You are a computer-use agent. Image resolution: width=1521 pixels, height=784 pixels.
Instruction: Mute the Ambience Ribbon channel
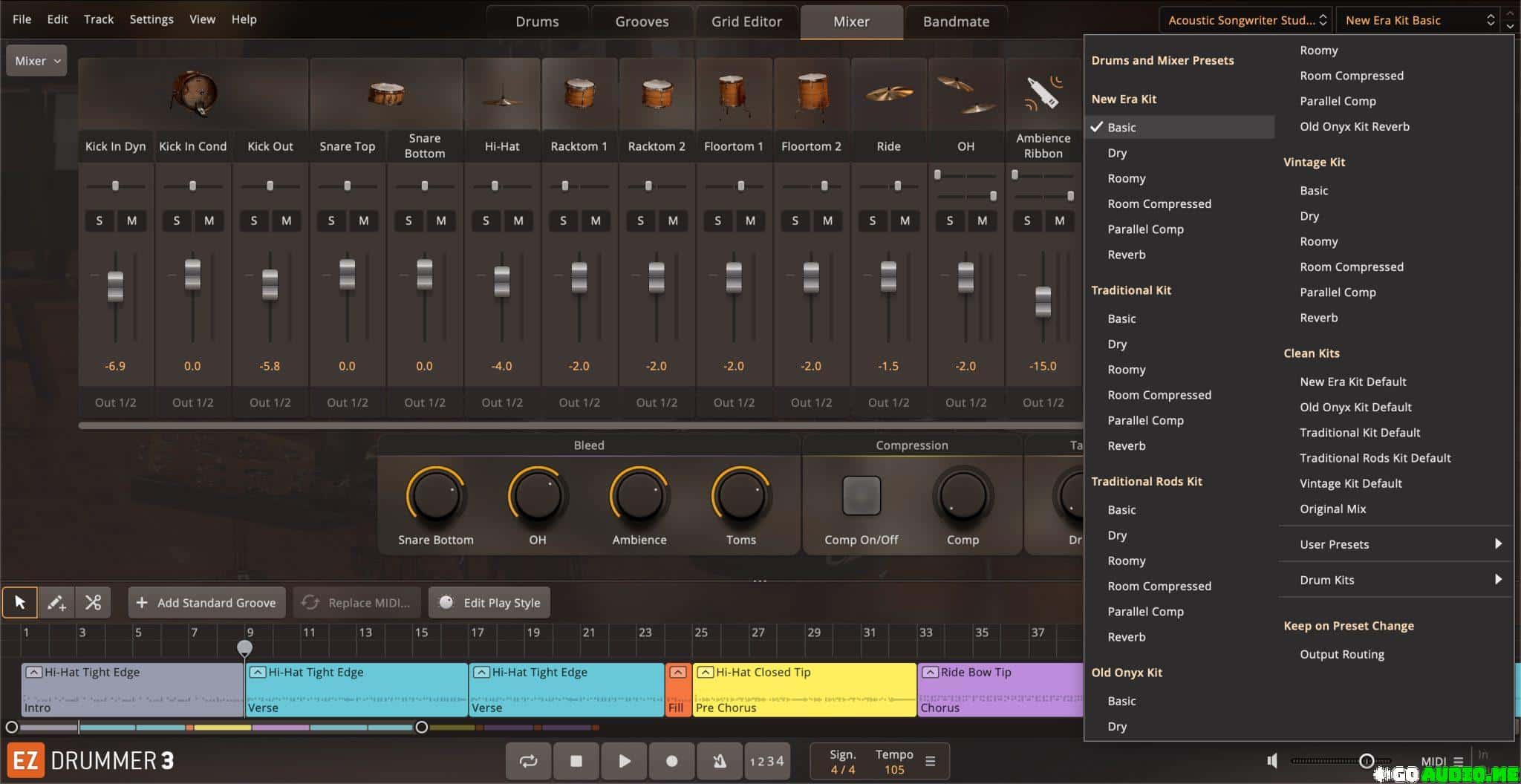[1060, 220]
